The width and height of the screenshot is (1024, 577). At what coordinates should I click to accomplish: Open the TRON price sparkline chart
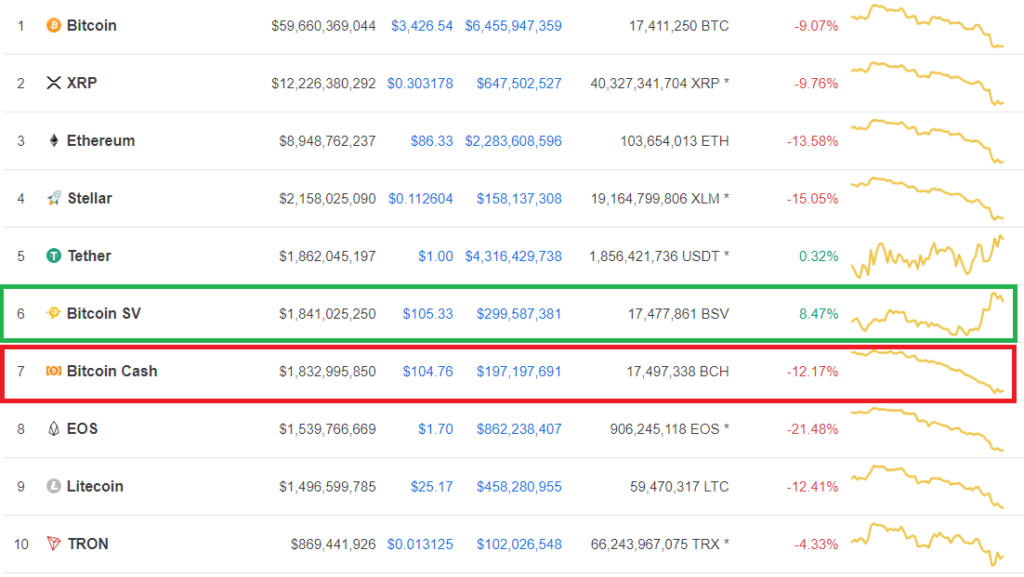pyautogui.click(x=927, y=544)
